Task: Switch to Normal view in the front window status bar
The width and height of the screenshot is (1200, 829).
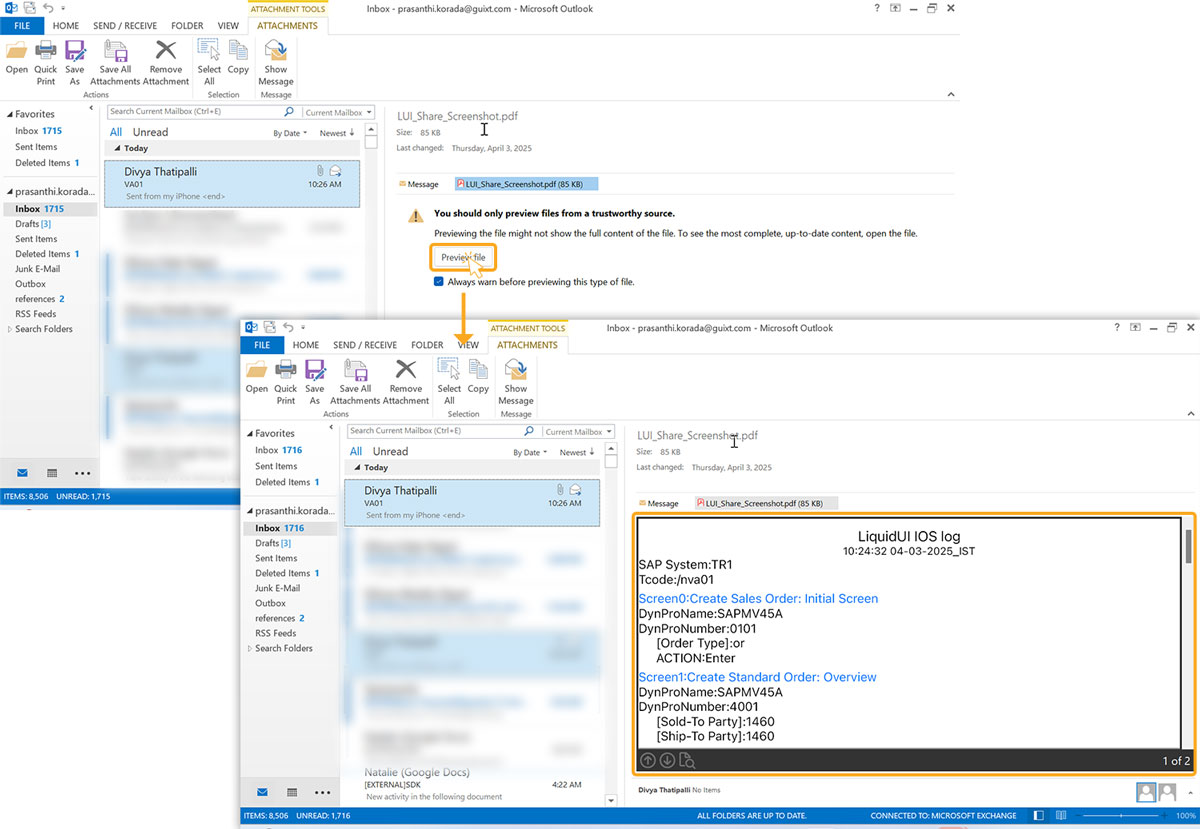Action: click(1040, 816)
